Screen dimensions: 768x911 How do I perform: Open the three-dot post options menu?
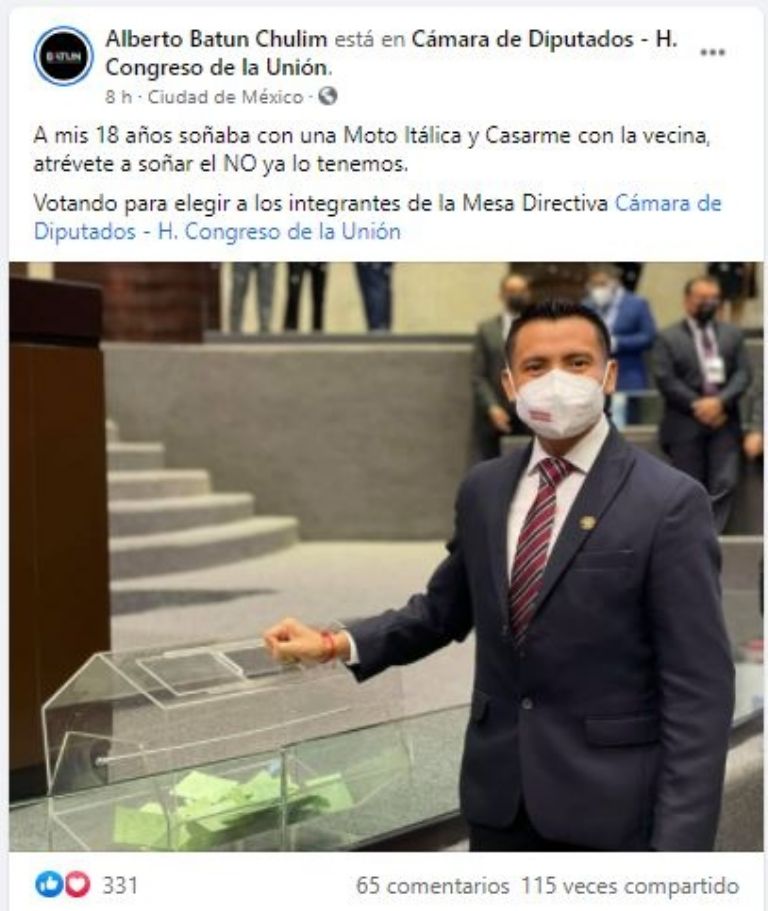[712, 52]
